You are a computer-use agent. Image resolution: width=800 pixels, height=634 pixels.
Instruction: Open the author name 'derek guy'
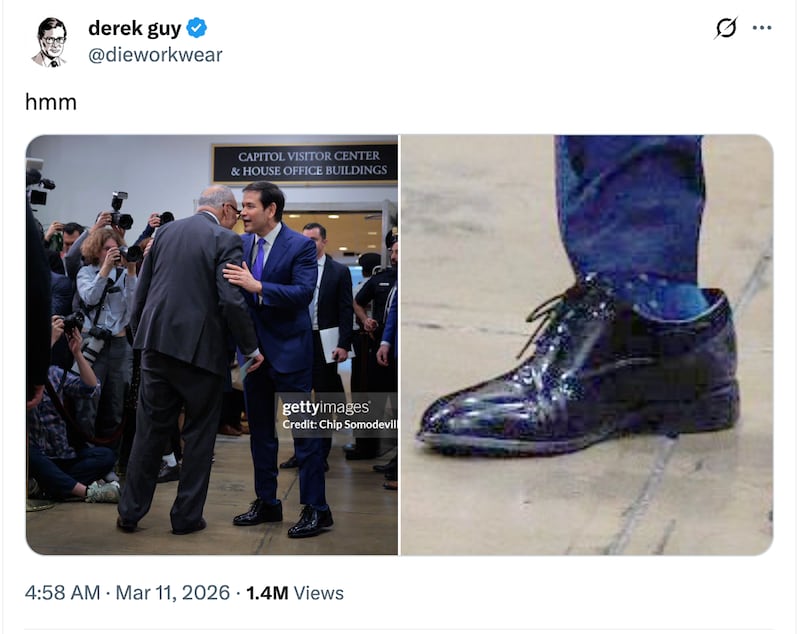point(138,28)
